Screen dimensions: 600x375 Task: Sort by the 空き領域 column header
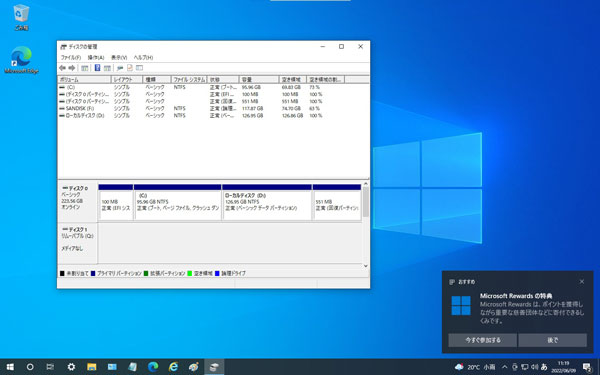(293, 80)
